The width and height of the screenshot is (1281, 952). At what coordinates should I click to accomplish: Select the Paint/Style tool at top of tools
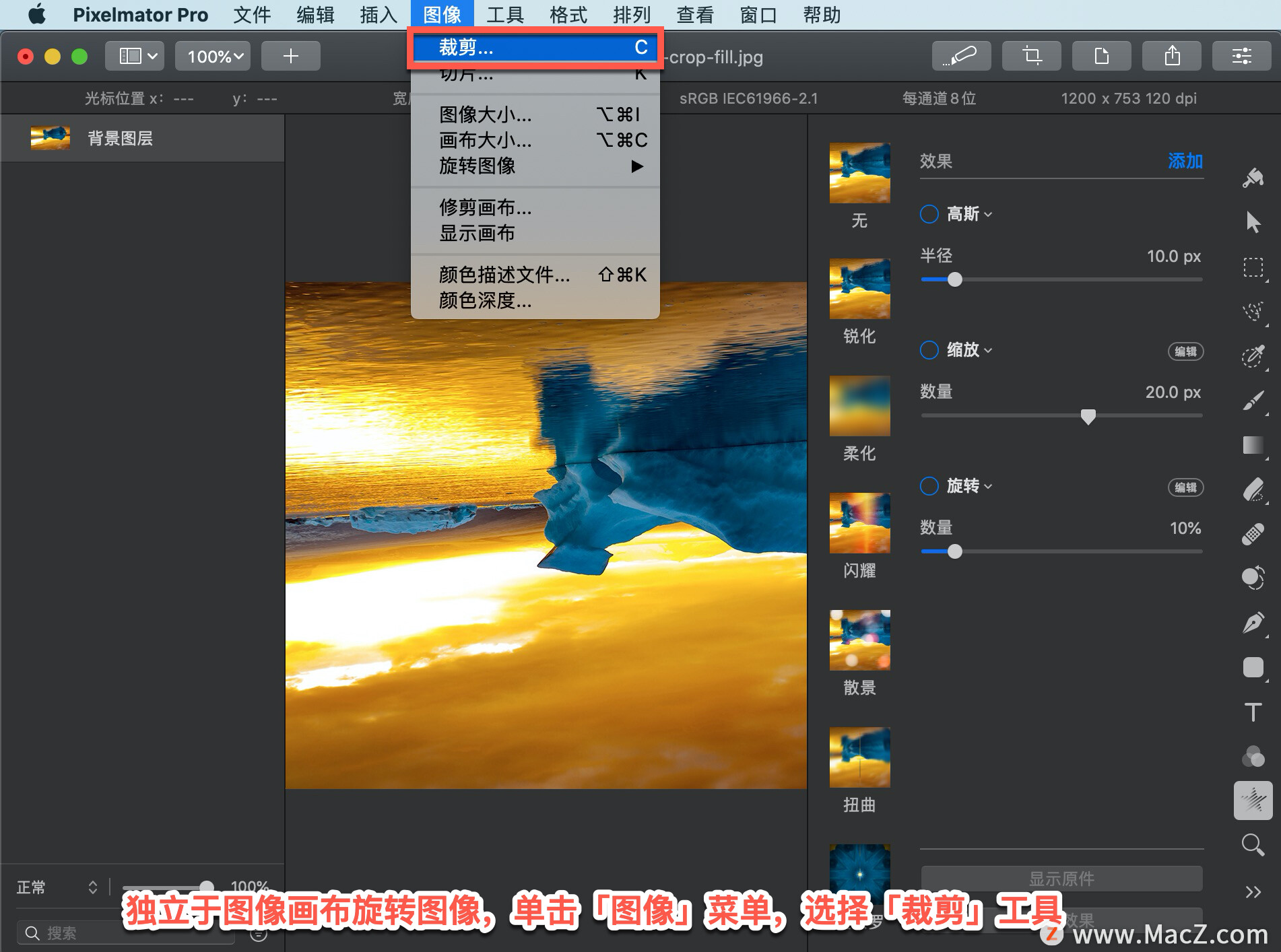coord(1253,178)
